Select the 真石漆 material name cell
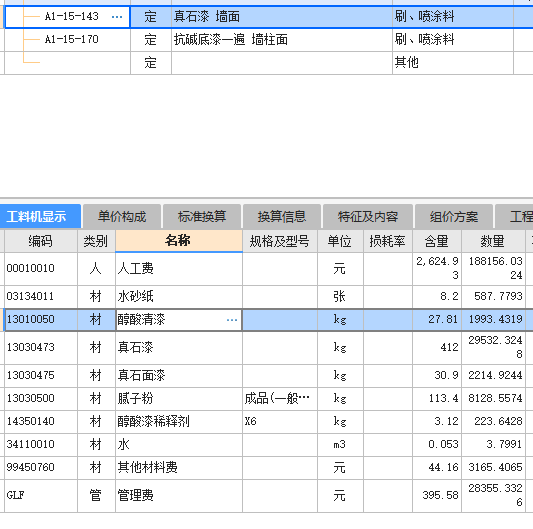Screen dimensions: 533x529 click(179, 347)
